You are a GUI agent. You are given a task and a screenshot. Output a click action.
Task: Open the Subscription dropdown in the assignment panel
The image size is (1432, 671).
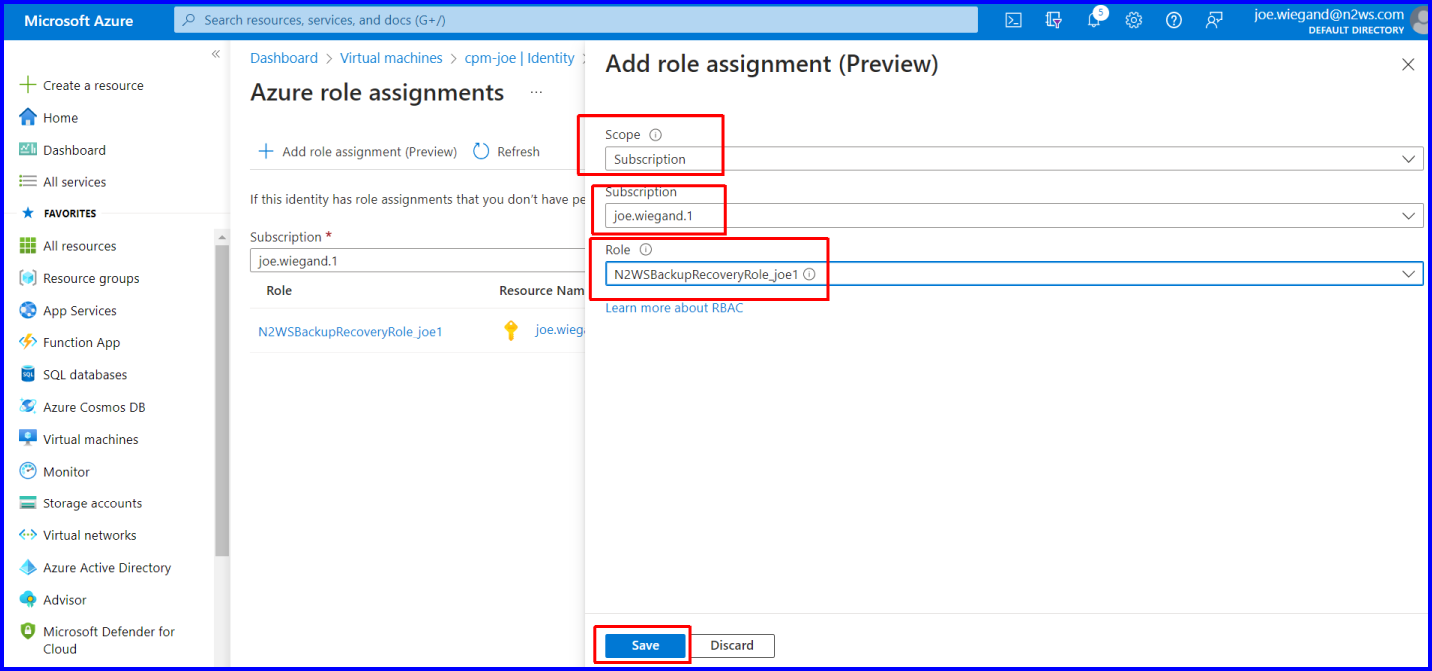coord(1014,215)
